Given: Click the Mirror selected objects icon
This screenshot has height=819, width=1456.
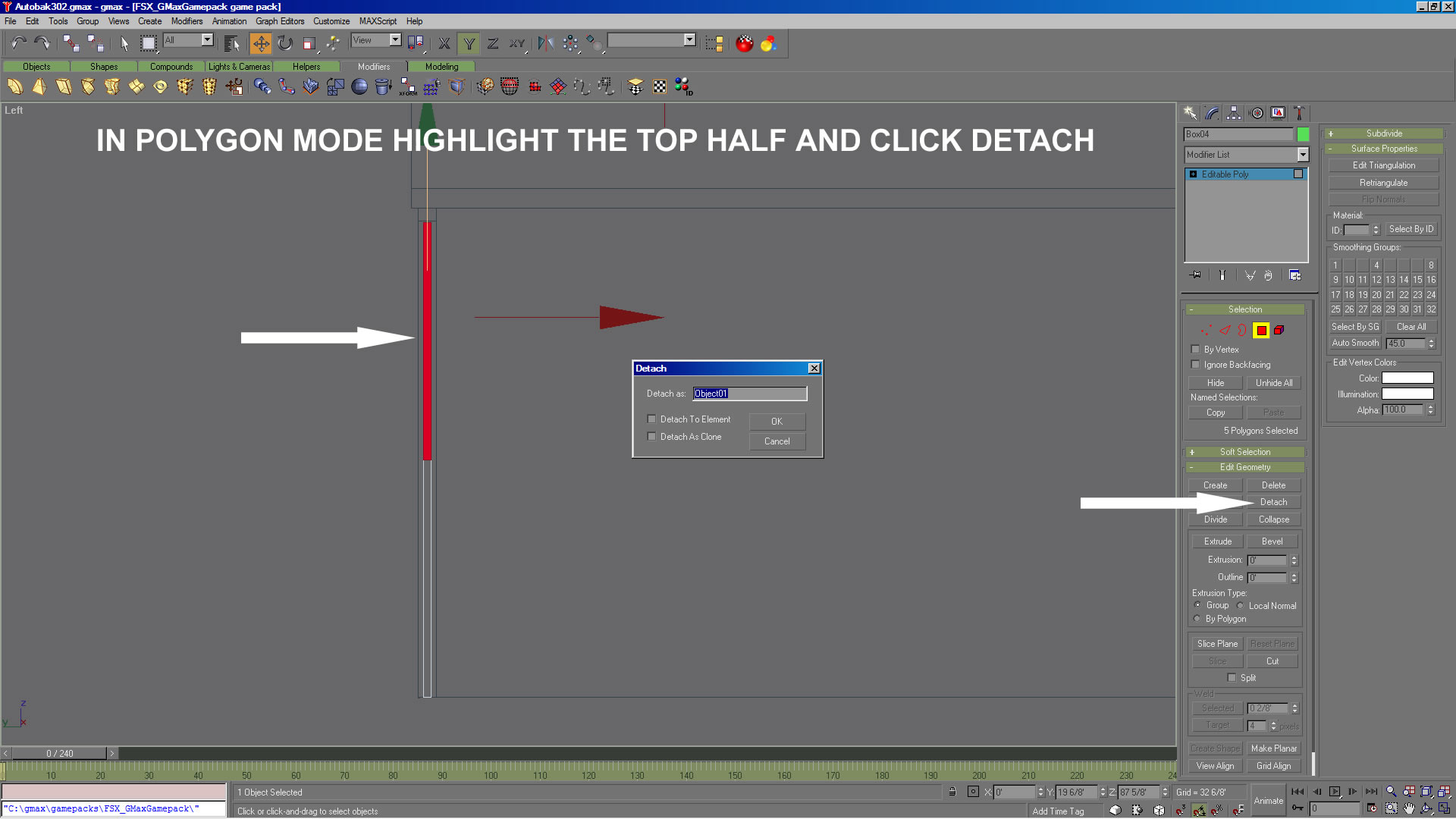Looking at the screenshot, I should (545, 43).
